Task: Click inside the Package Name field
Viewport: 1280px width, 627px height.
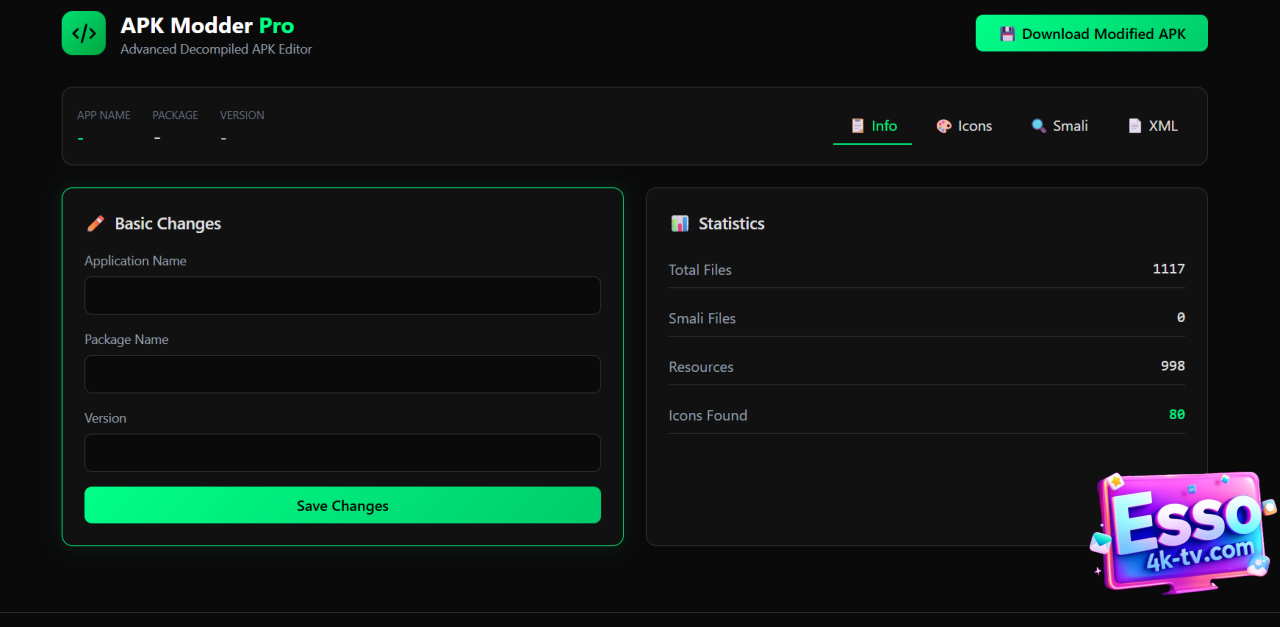Action: [342, 374]
